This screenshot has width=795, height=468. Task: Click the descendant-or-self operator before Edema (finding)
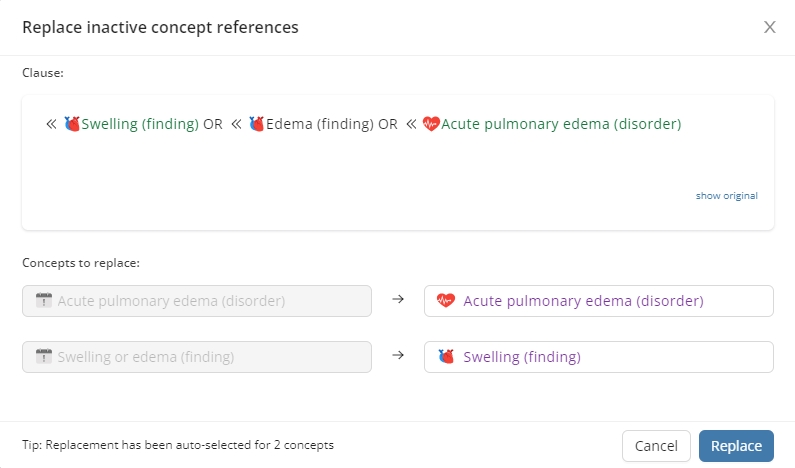click(237, 125)
